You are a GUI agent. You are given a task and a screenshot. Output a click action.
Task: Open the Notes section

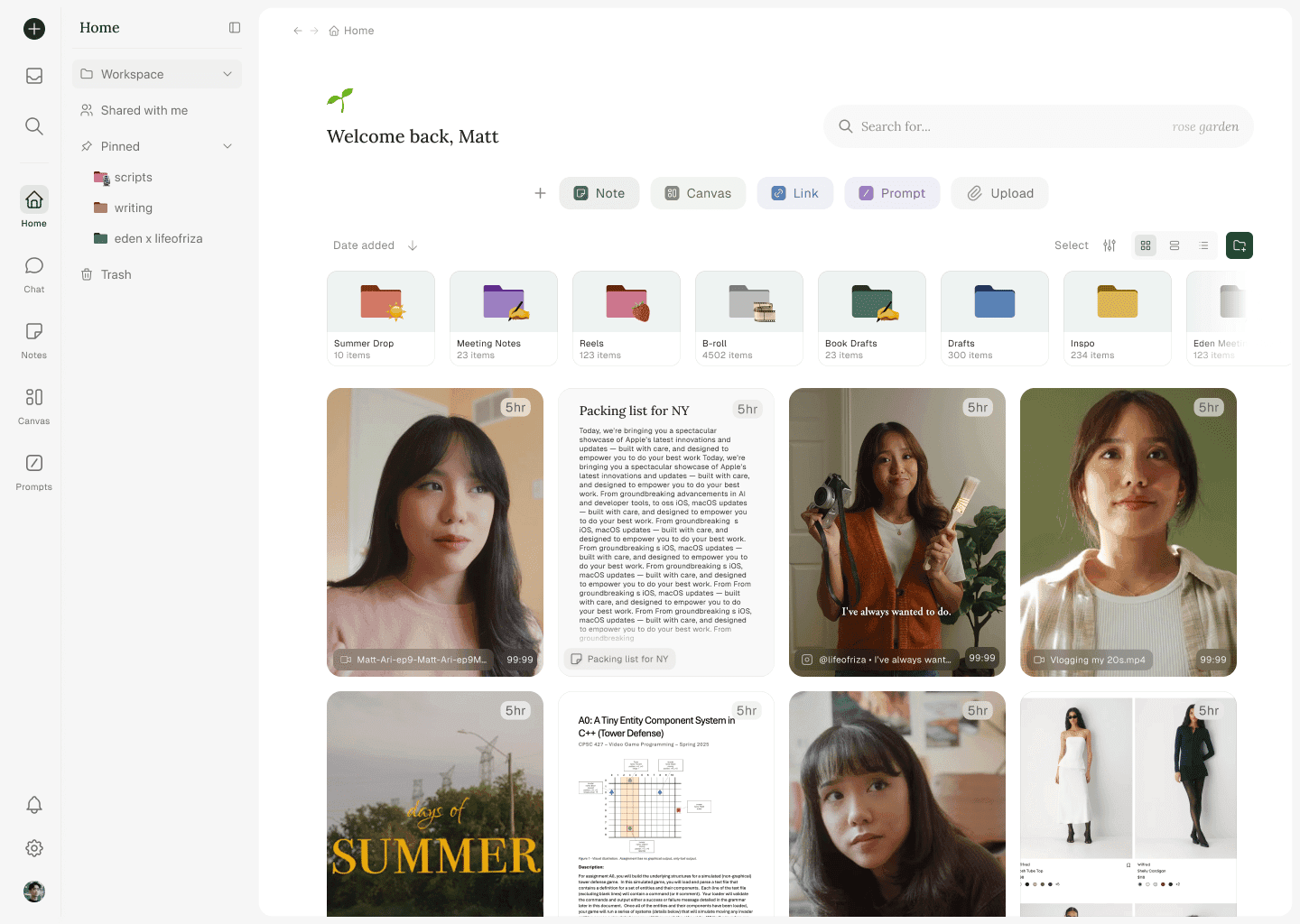point(34,339)
